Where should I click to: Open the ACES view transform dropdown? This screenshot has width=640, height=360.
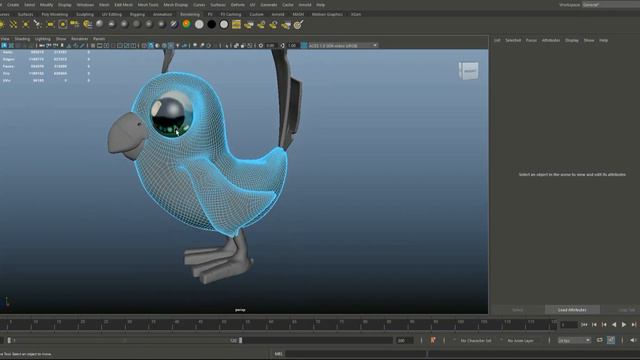[x=343, y=45]
